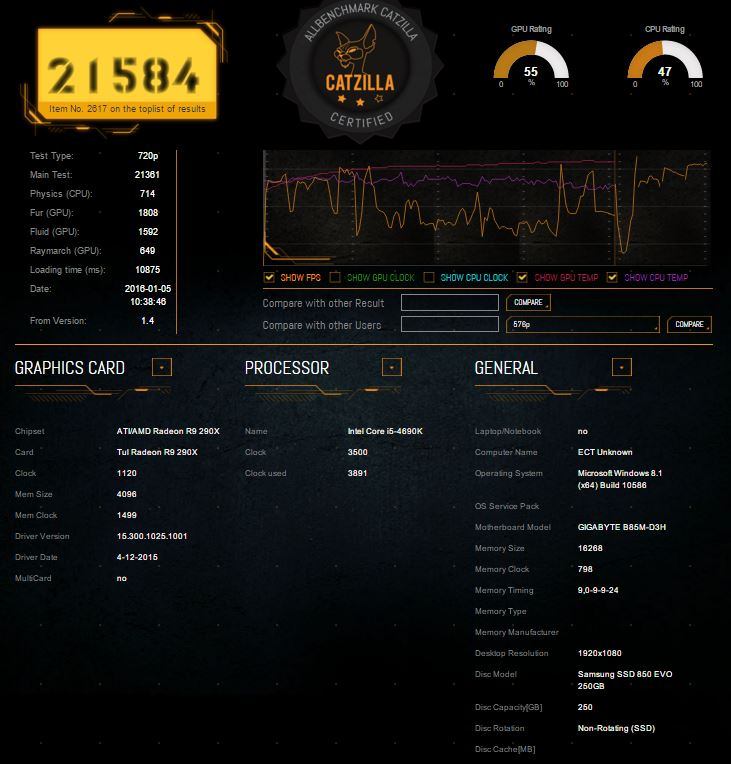The width and height of the screenshot is (731, 764).
Task: Select Clock used value 3891
Action: 357,473
